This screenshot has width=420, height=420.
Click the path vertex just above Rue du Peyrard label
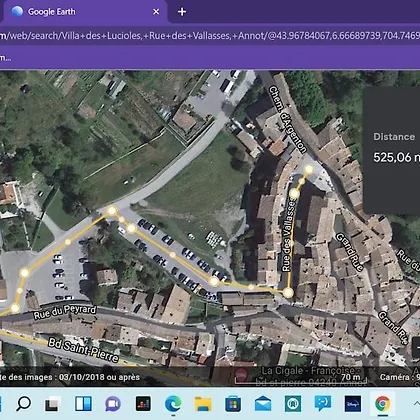15,308
